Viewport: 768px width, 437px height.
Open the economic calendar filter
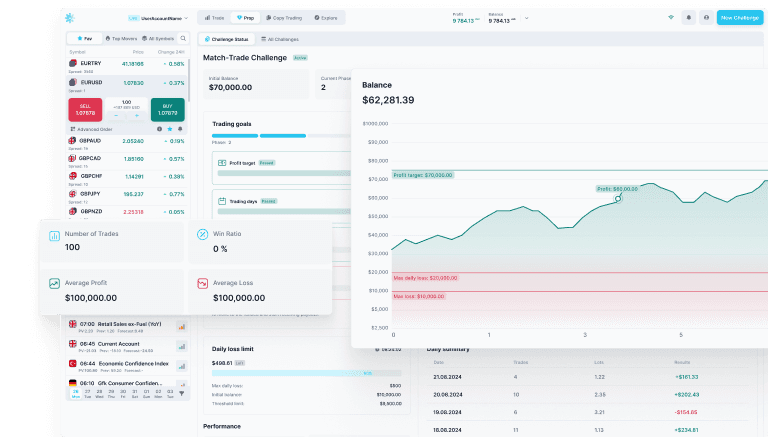click(x=182, y=393)
